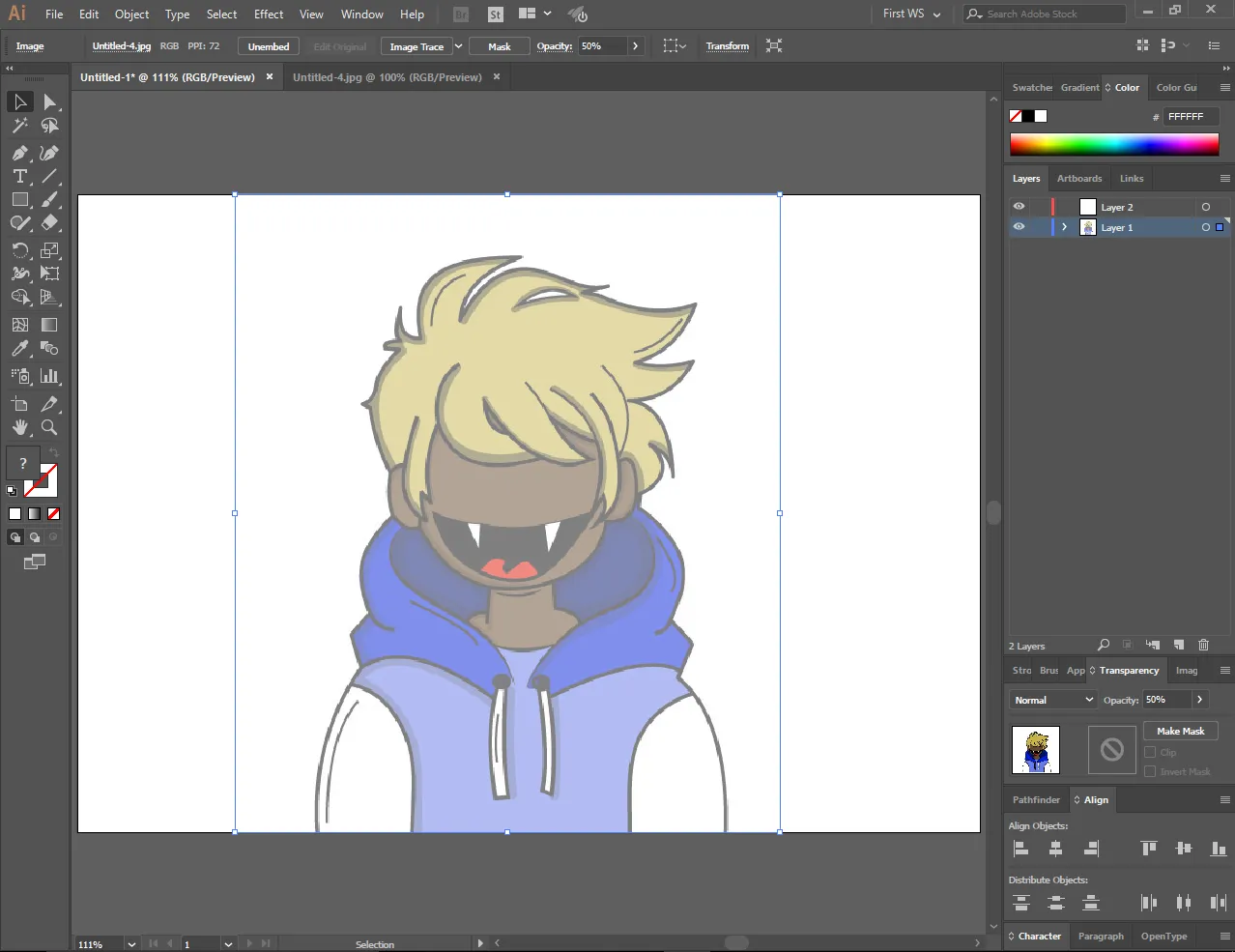Viewport: 1235px width, 952px height.
Task: Select the Line Segment tool
Action: tap(50, 176)
